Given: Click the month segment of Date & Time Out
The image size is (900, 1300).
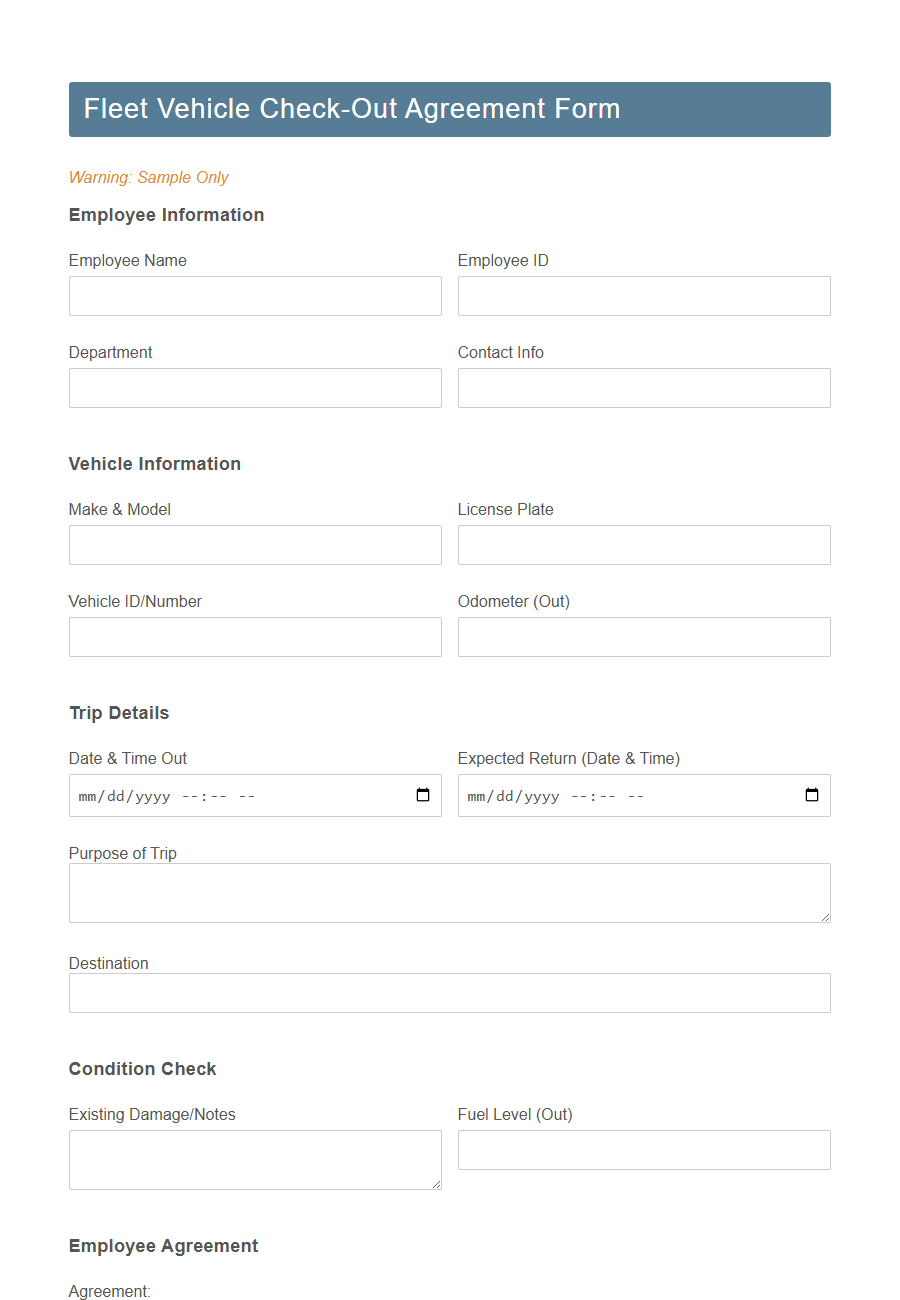Looking at the screenshot, I should pyautogui.click(x=85, y=795).
